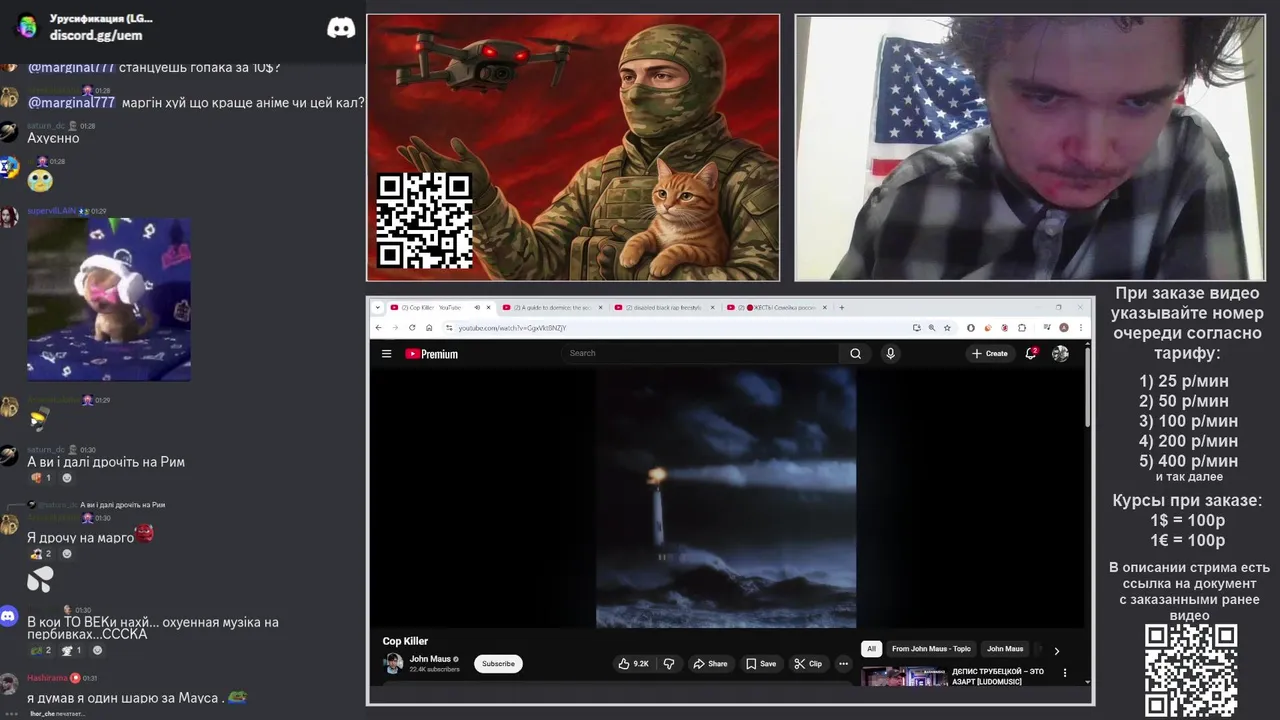The width and height of the screenshot is (1280, 720).
Task: Select the 'All' filter chip
Action: pyautogui.click(x=871, y=649)
